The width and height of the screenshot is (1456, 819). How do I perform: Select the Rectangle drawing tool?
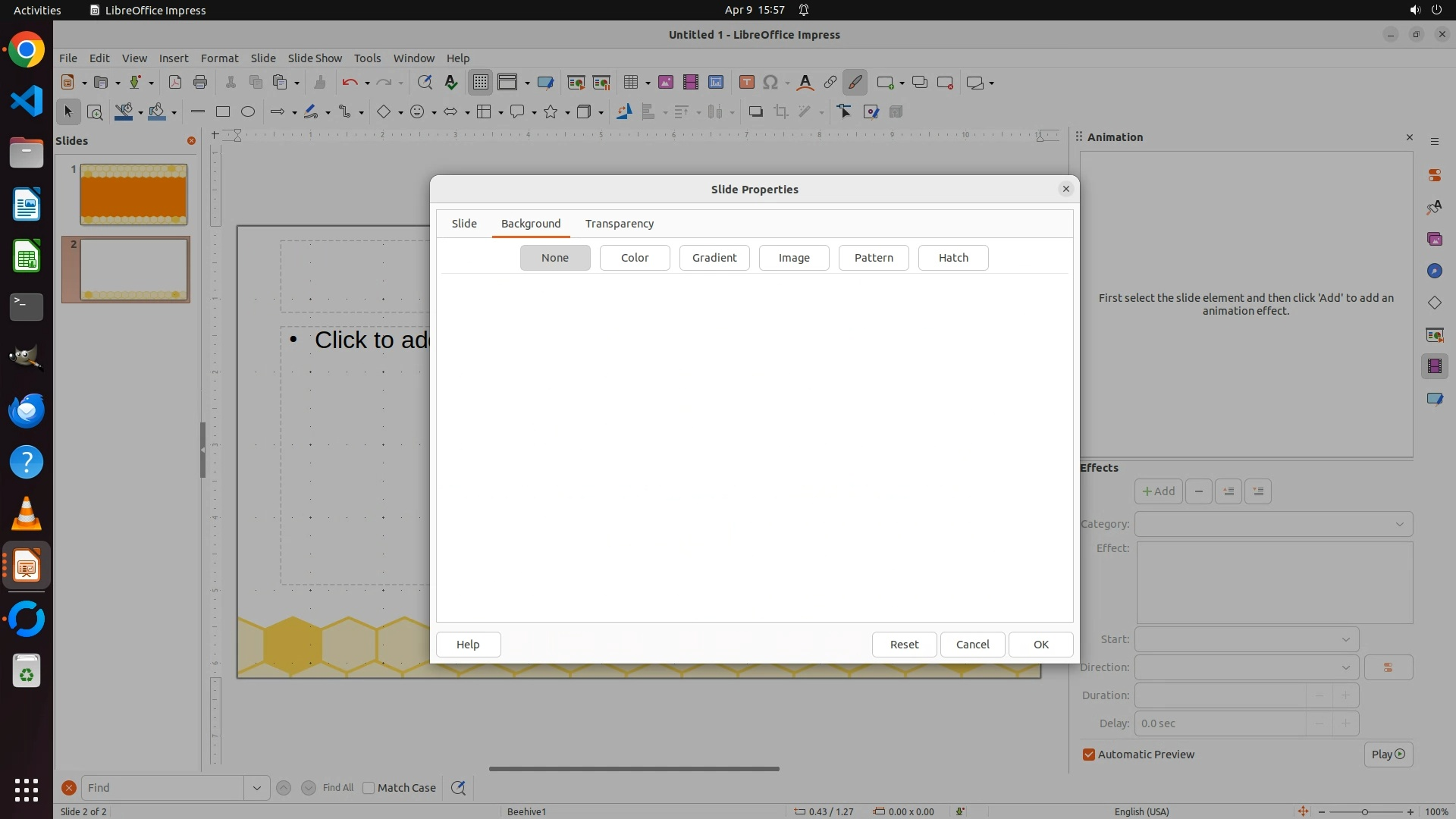[223, 112]
